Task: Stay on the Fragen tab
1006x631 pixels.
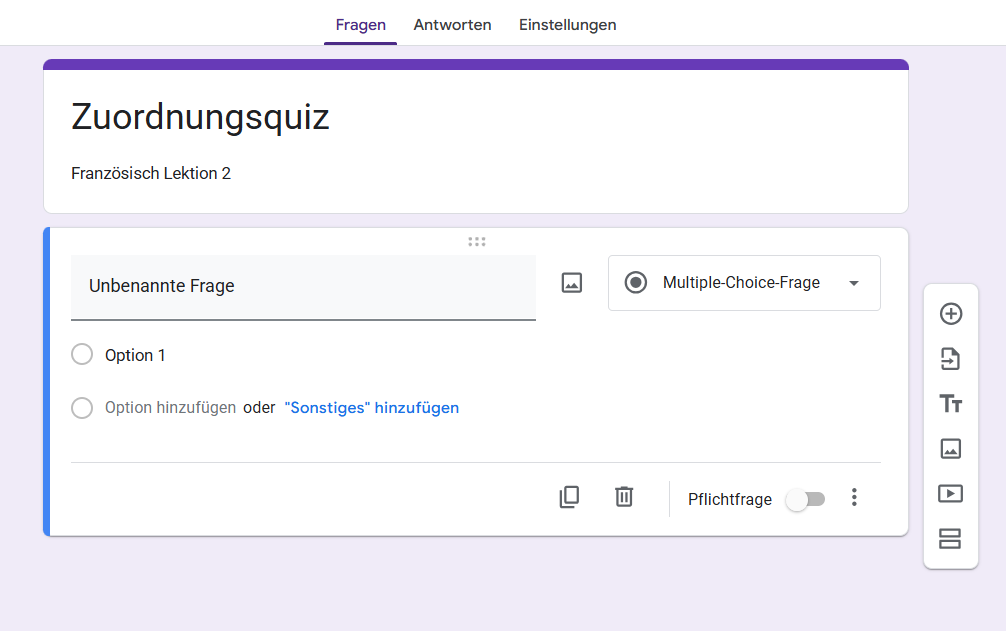Action: pyautogui.click(x=360, y=25)
